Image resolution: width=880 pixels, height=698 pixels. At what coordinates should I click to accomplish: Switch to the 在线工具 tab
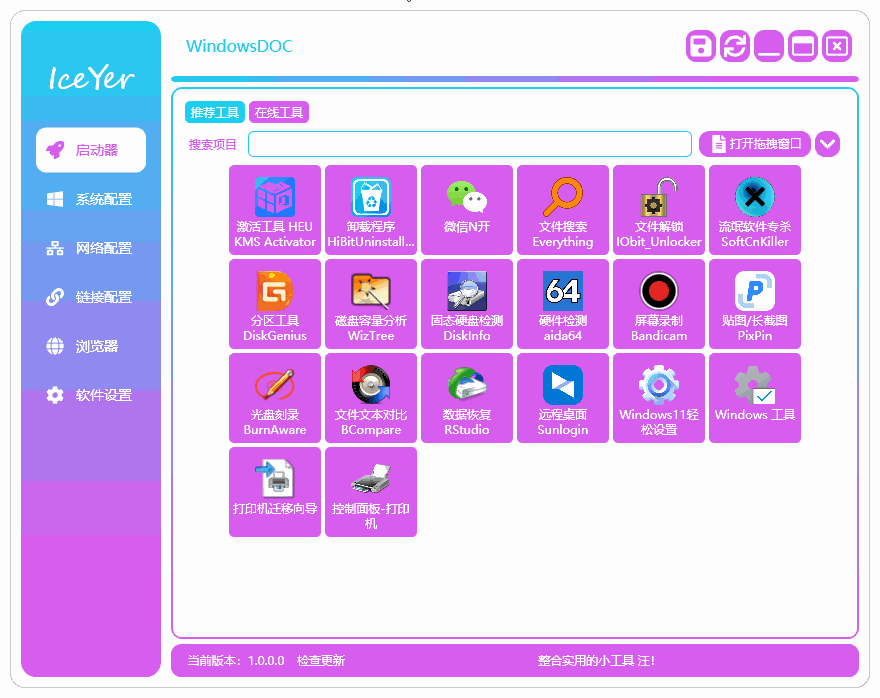click(x=279, y=112)
